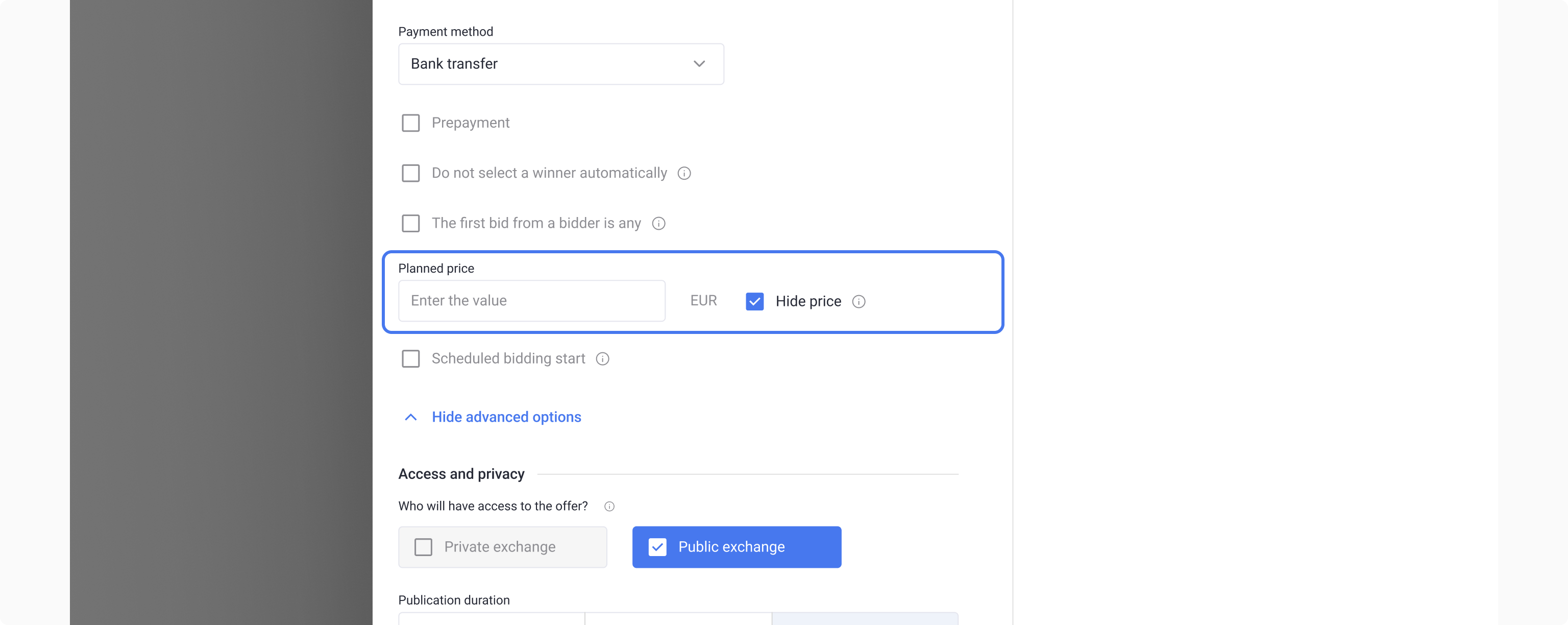Click the Planned price value input field
Screen dimensions: 1568x625
(x=531, y=301)
